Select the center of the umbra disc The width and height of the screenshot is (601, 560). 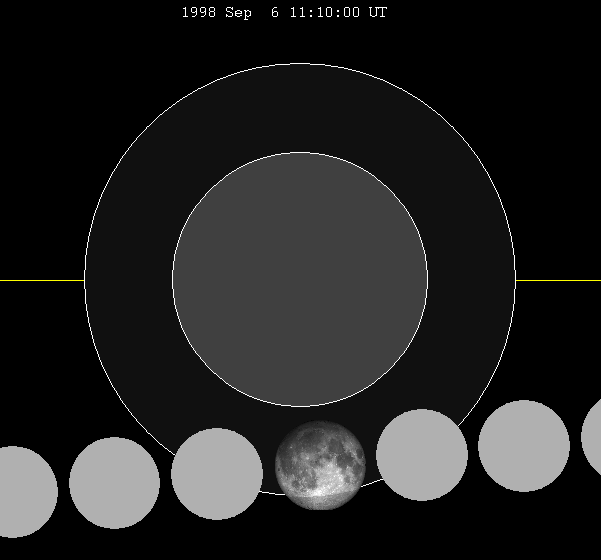pyautogui.click(x=300, y=280)
